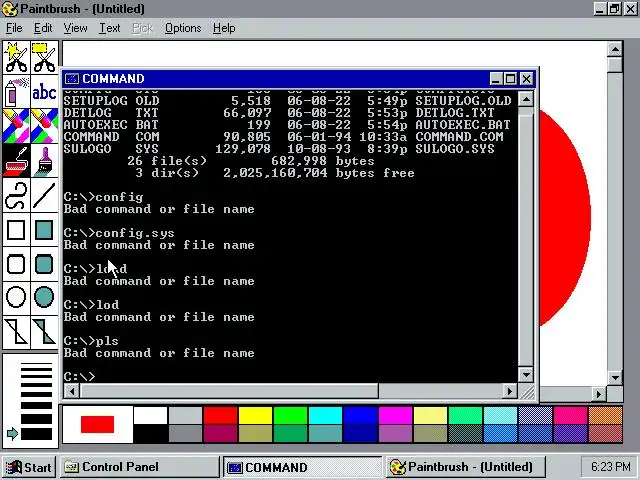Select the Color Eraser tool

click(x=16, y=126)
